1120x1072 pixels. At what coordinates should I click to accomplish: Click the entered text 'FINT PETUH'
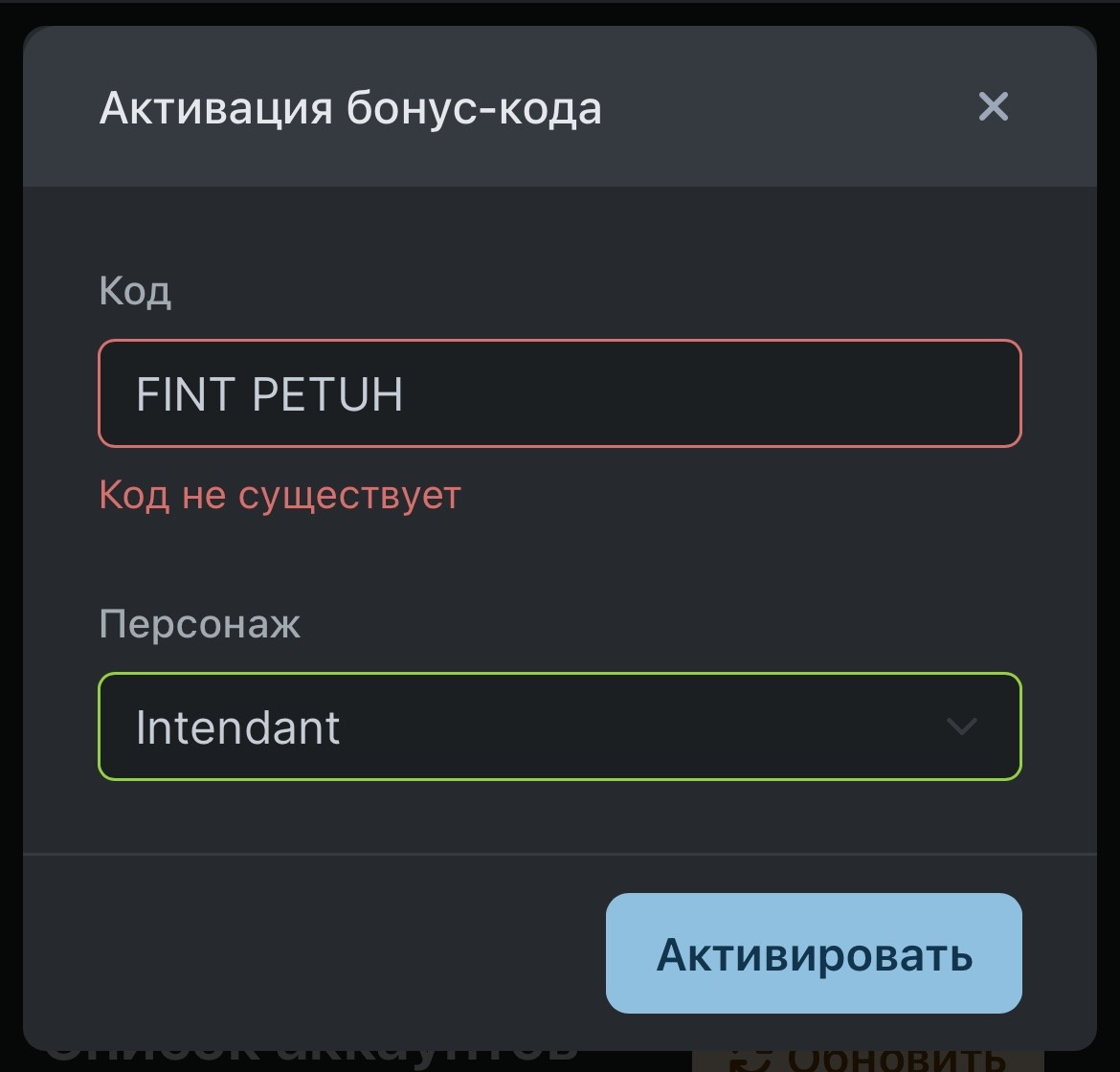click(x=269, y=394)
